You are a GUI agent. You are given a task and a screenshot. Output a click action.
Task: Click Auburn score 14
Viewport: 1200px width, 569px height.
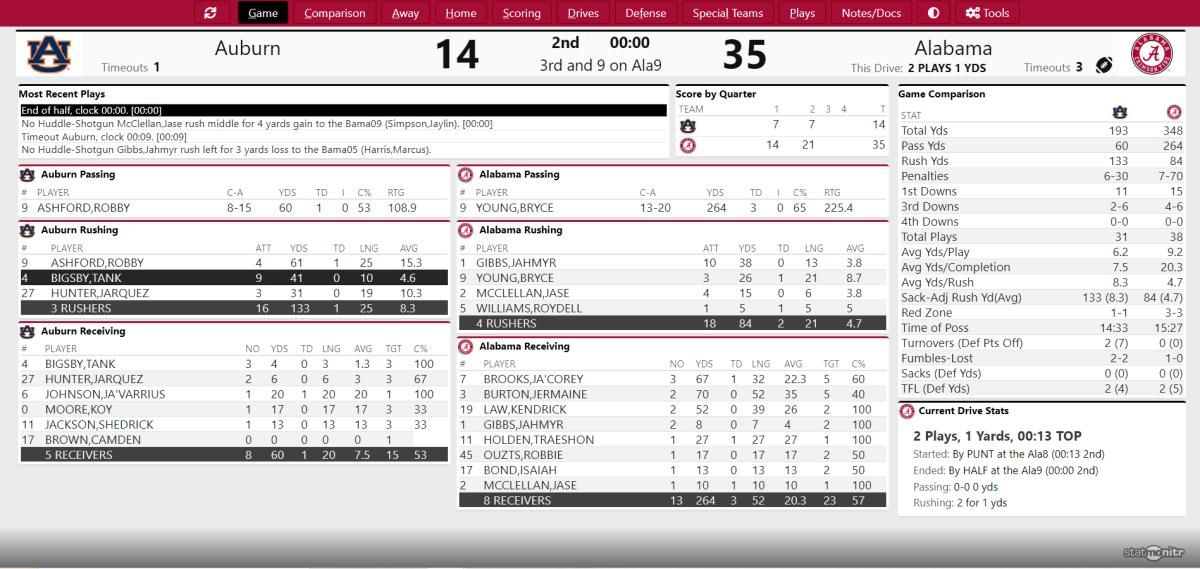point(458,55)
